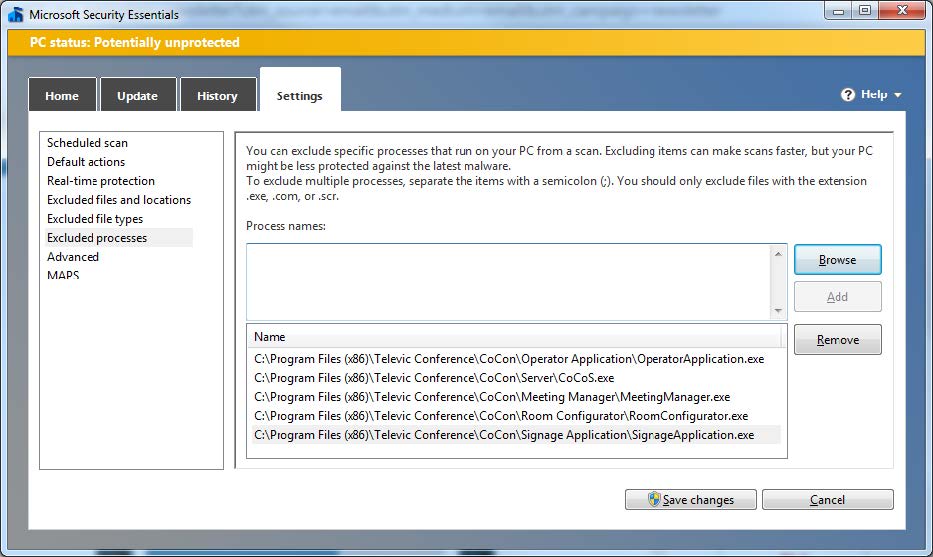933x557 pixels.
Task: Click Save changes with shield icon
Action: pos(688,500)
